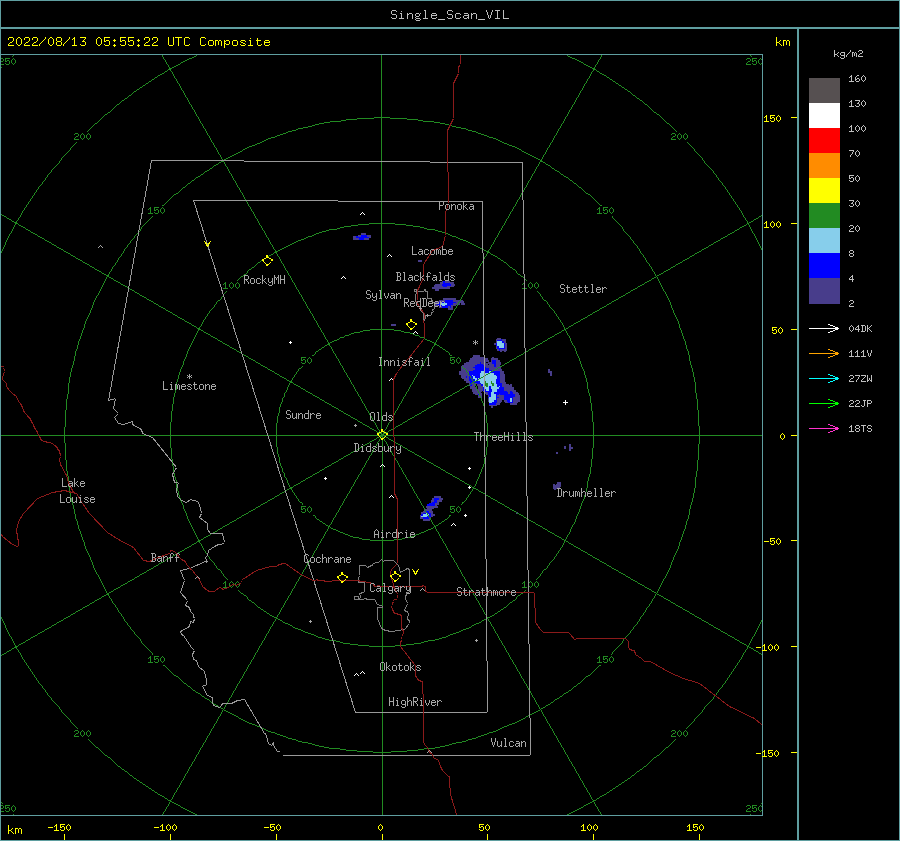Click the Stettler label

coord(583,289)
